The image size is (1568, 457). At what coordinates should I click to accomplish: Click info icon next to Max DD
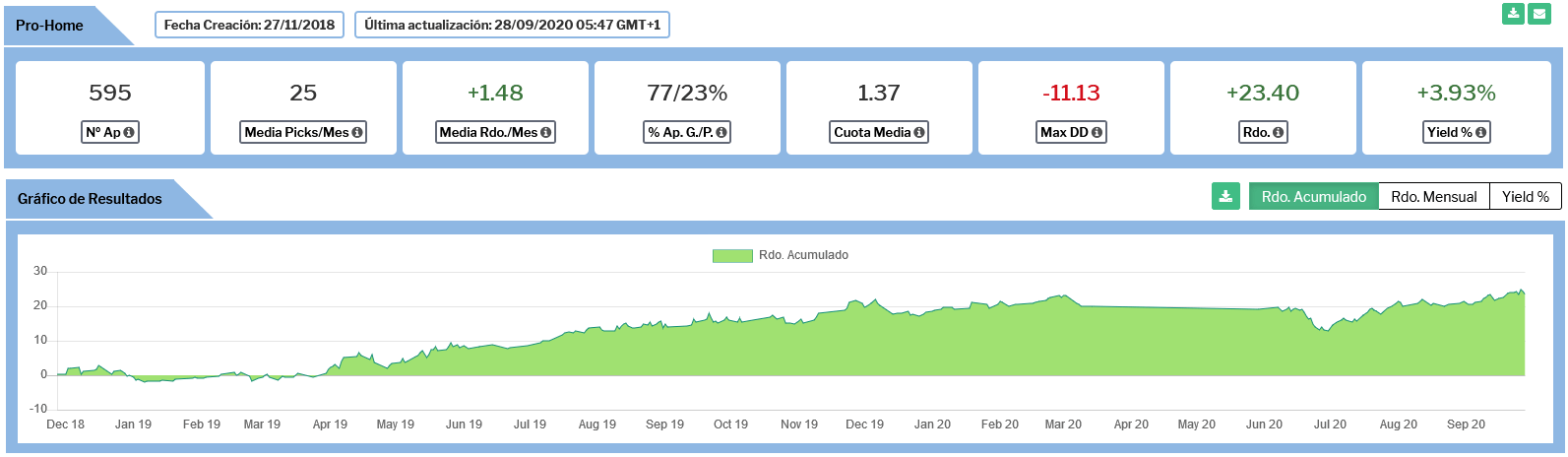click(1097, 132)
